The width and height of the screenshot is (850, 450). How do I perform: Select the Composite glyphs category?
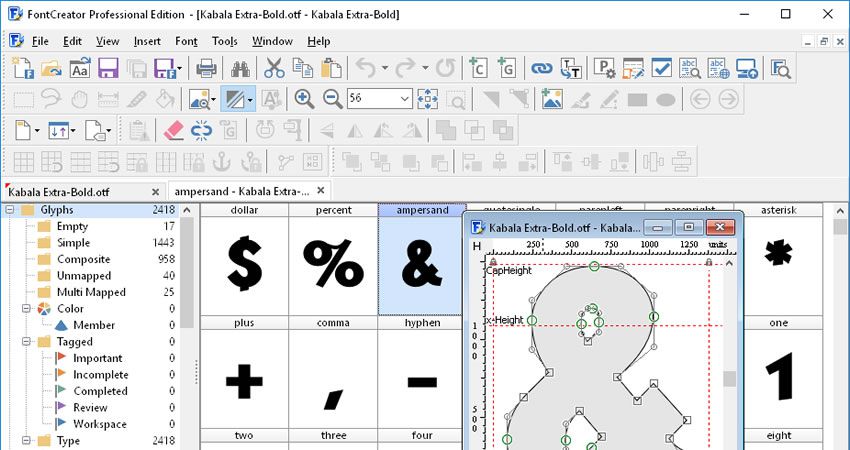(83, 259)
